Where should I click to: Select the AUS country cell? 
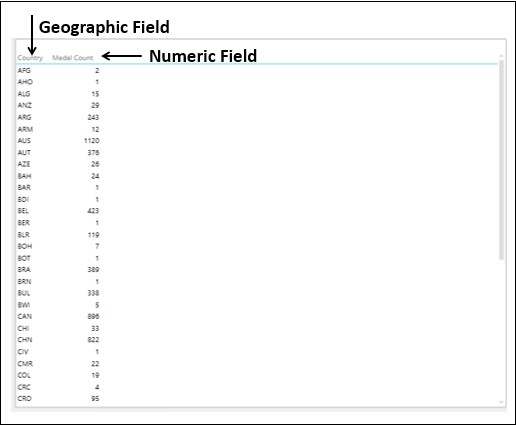point(24,141)
